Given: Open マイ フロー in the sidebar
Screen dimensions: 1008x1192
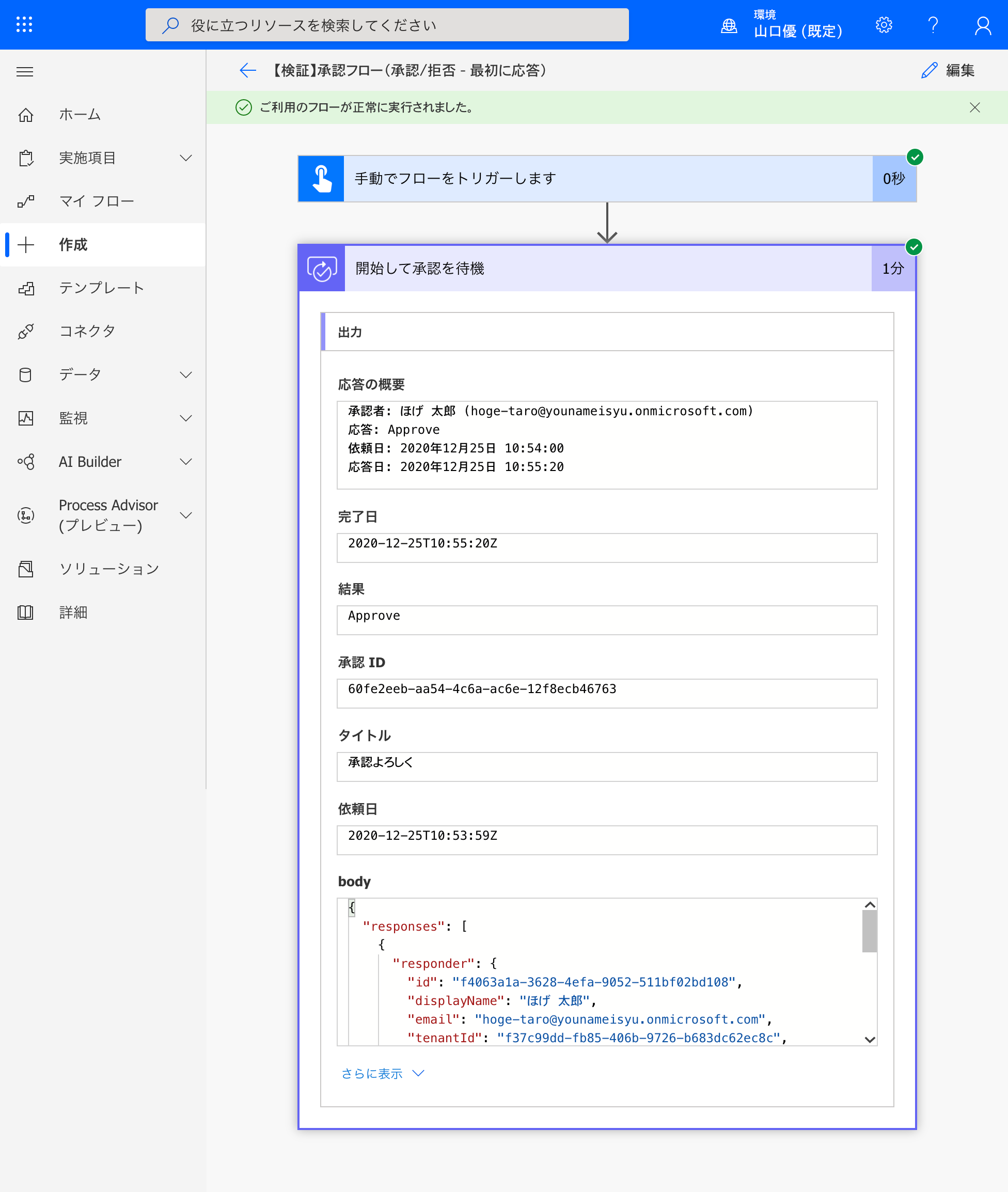Looking at the screenshot, I should tap(96, 201).
